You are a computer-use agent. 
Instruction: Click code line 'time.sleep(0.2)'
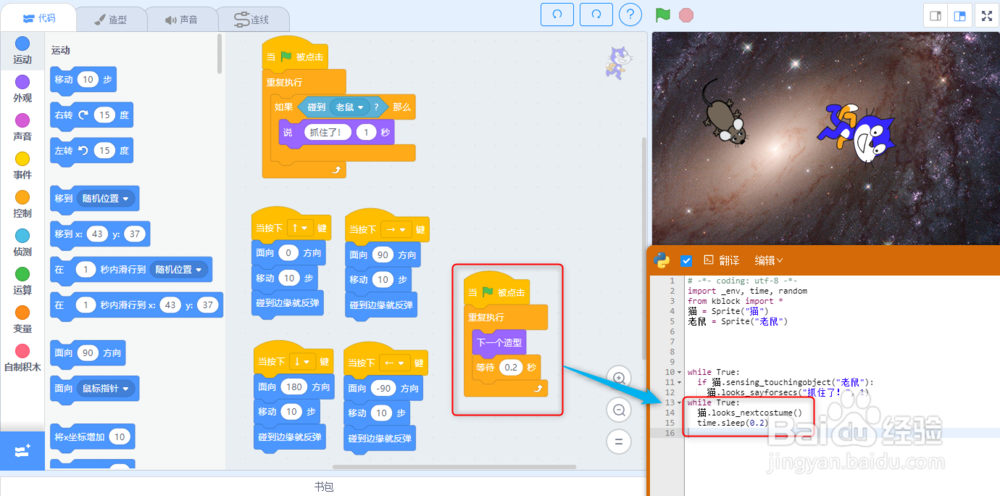(x=732, y=423)
